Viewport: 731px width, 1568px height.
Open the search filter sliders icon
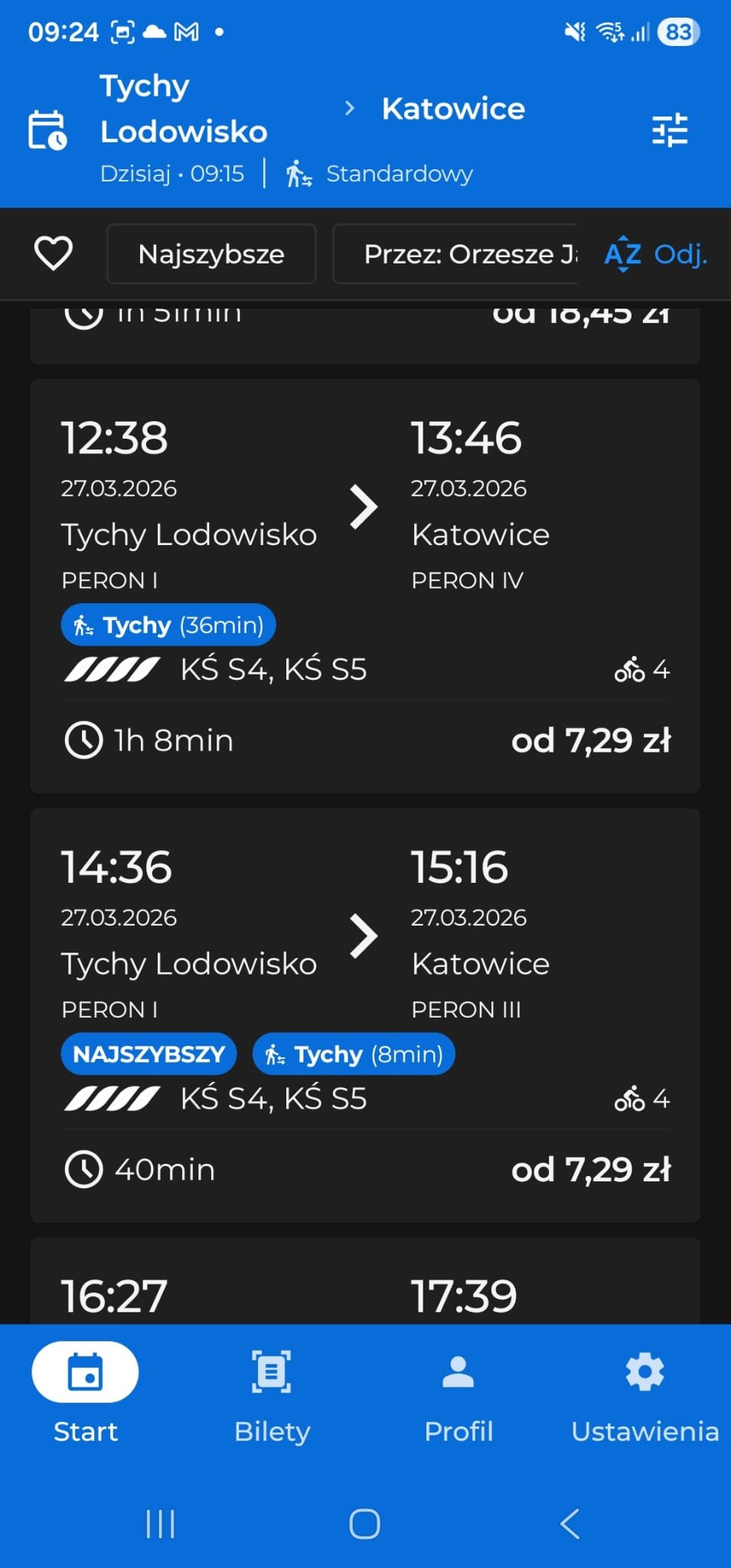pos(670,130)
